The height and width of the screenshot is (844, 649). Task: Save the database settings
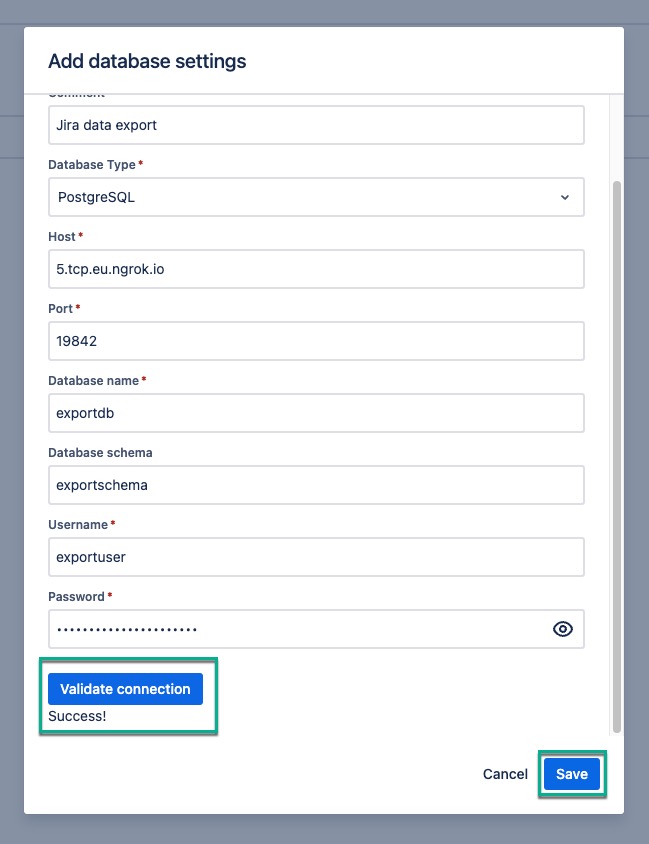(x=571, y=774)
